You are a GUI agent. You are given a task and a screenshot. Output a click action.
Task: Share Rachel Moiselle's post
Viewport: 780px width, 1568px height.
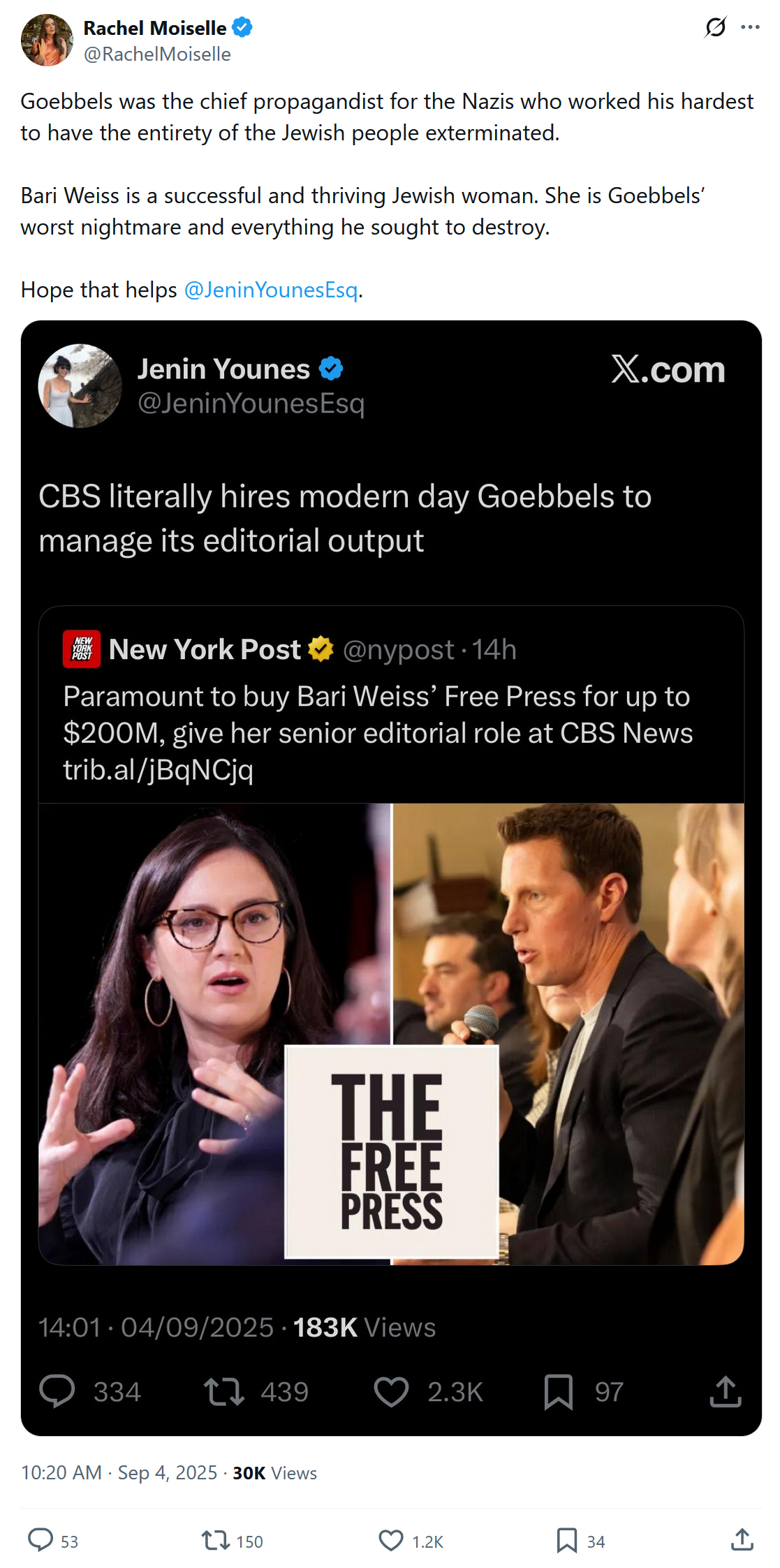[x=742, y=1539]
